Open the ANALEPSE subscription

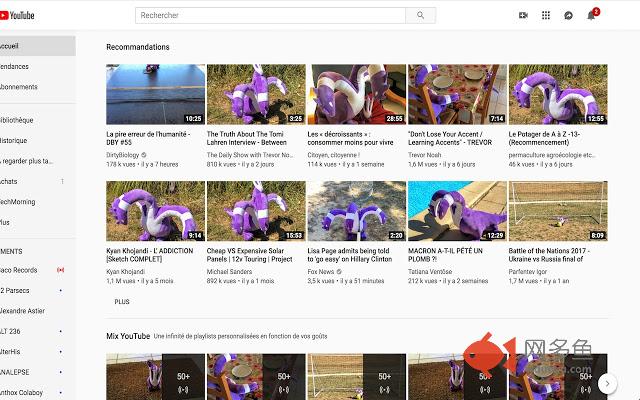coord(38,372)
